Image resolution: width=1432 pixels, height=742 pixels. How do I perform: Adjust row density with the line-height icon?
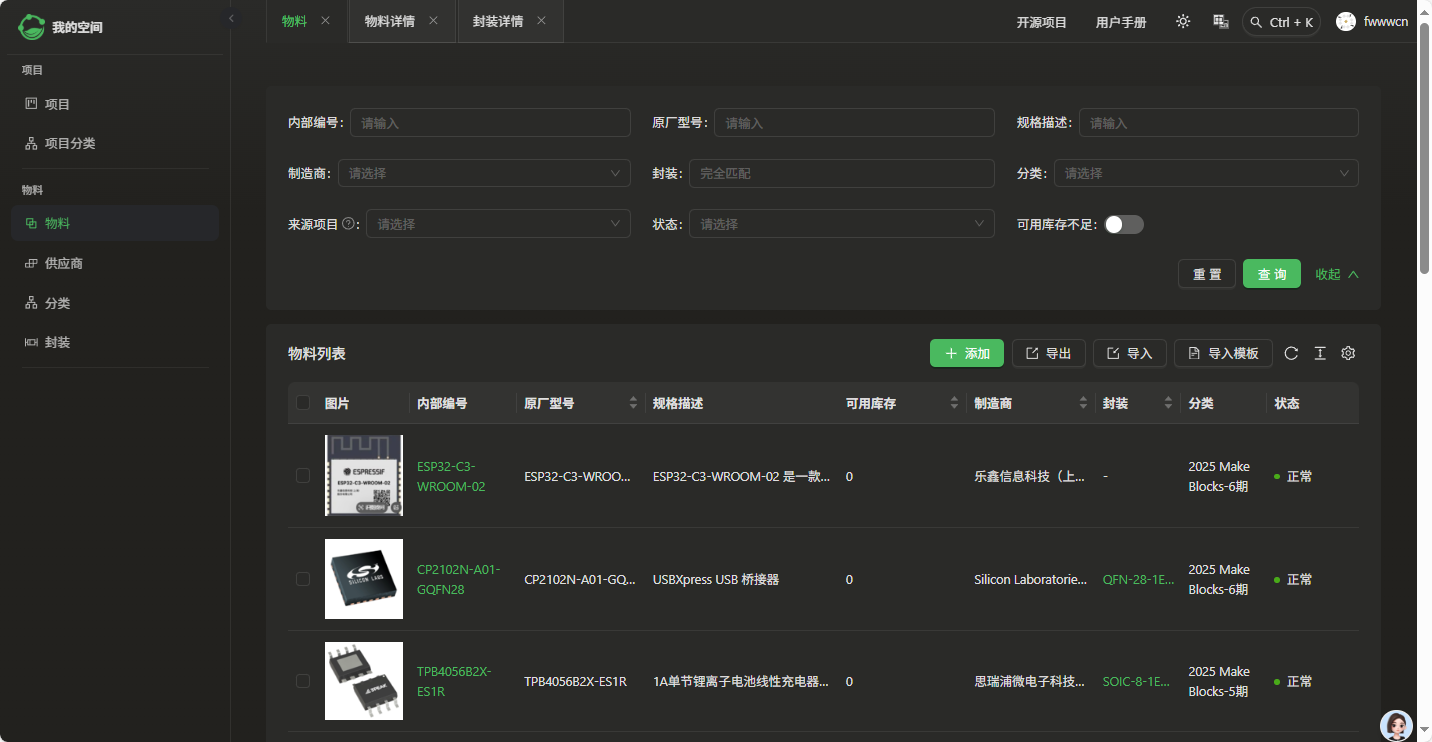pos(1319,353)
